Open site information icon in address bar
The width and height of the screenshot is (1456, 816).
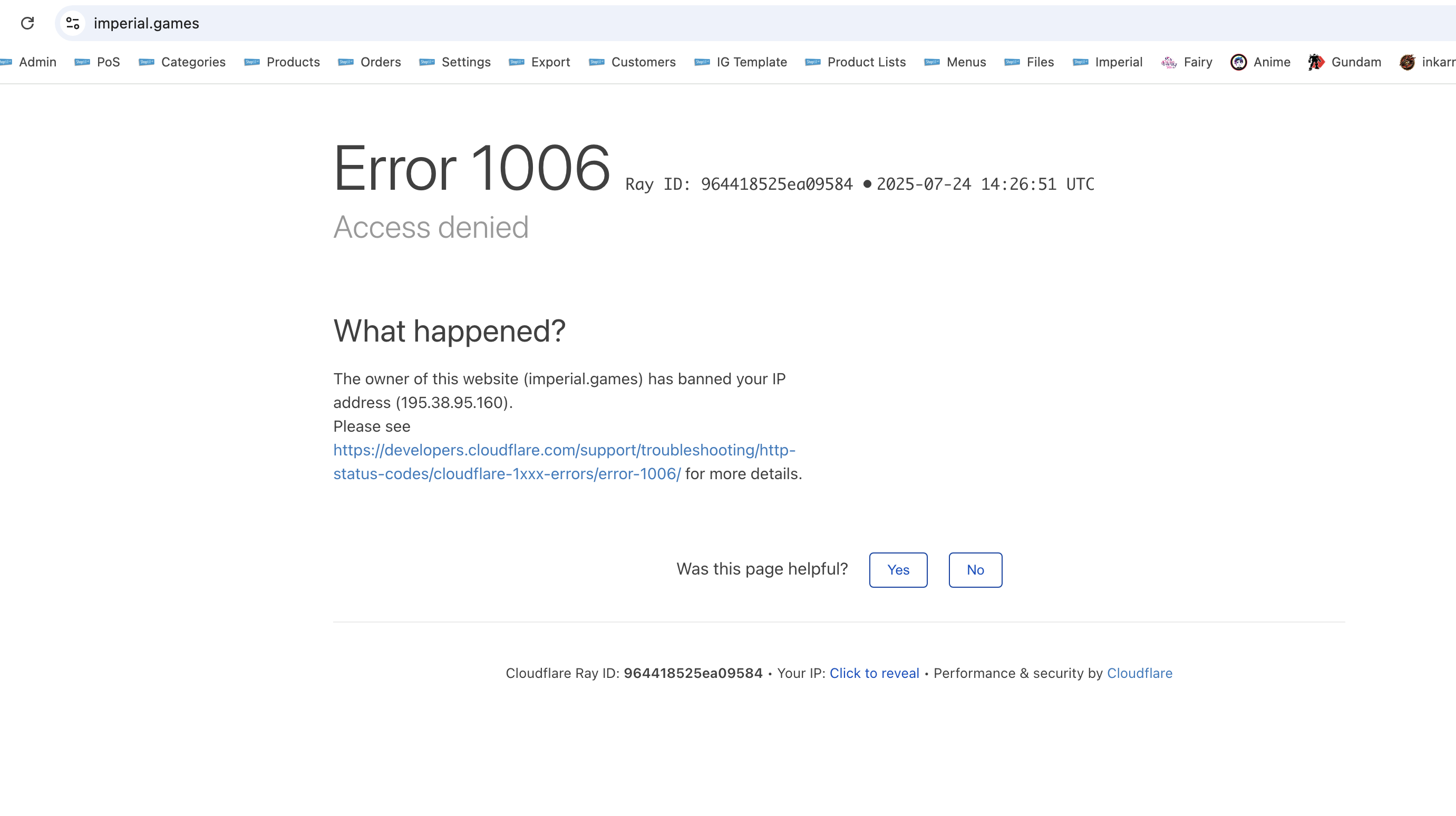pyautogui.click(x=72, y=23)
